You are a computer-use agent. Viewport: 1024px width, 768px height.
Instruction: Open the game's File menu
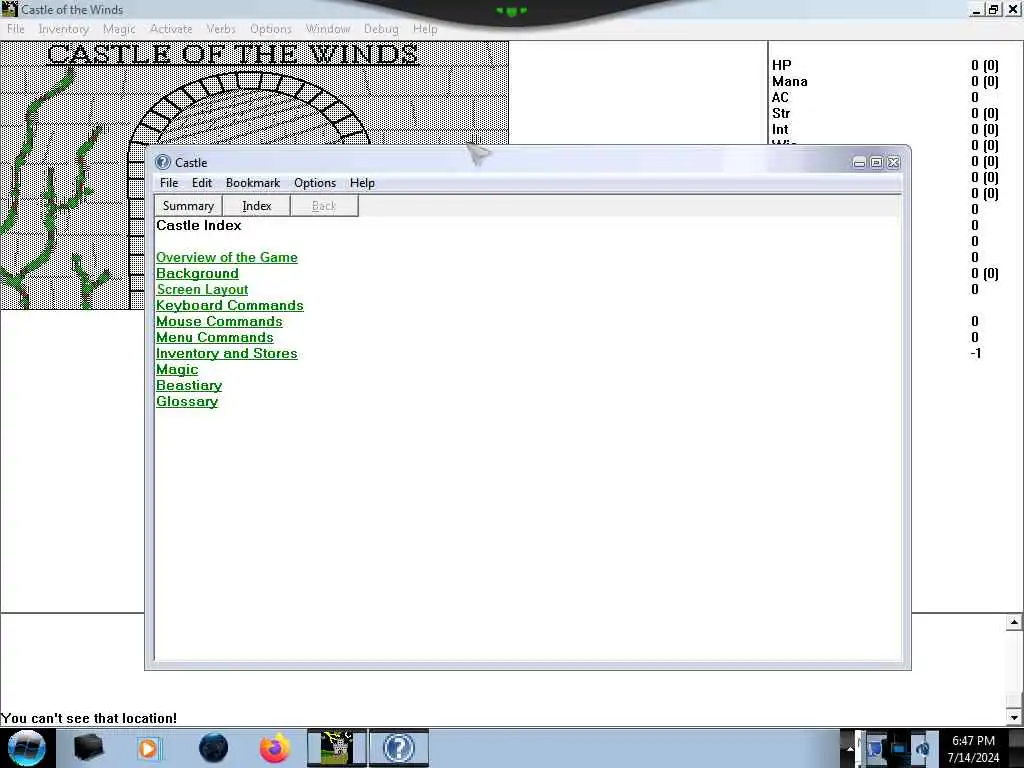16,29
